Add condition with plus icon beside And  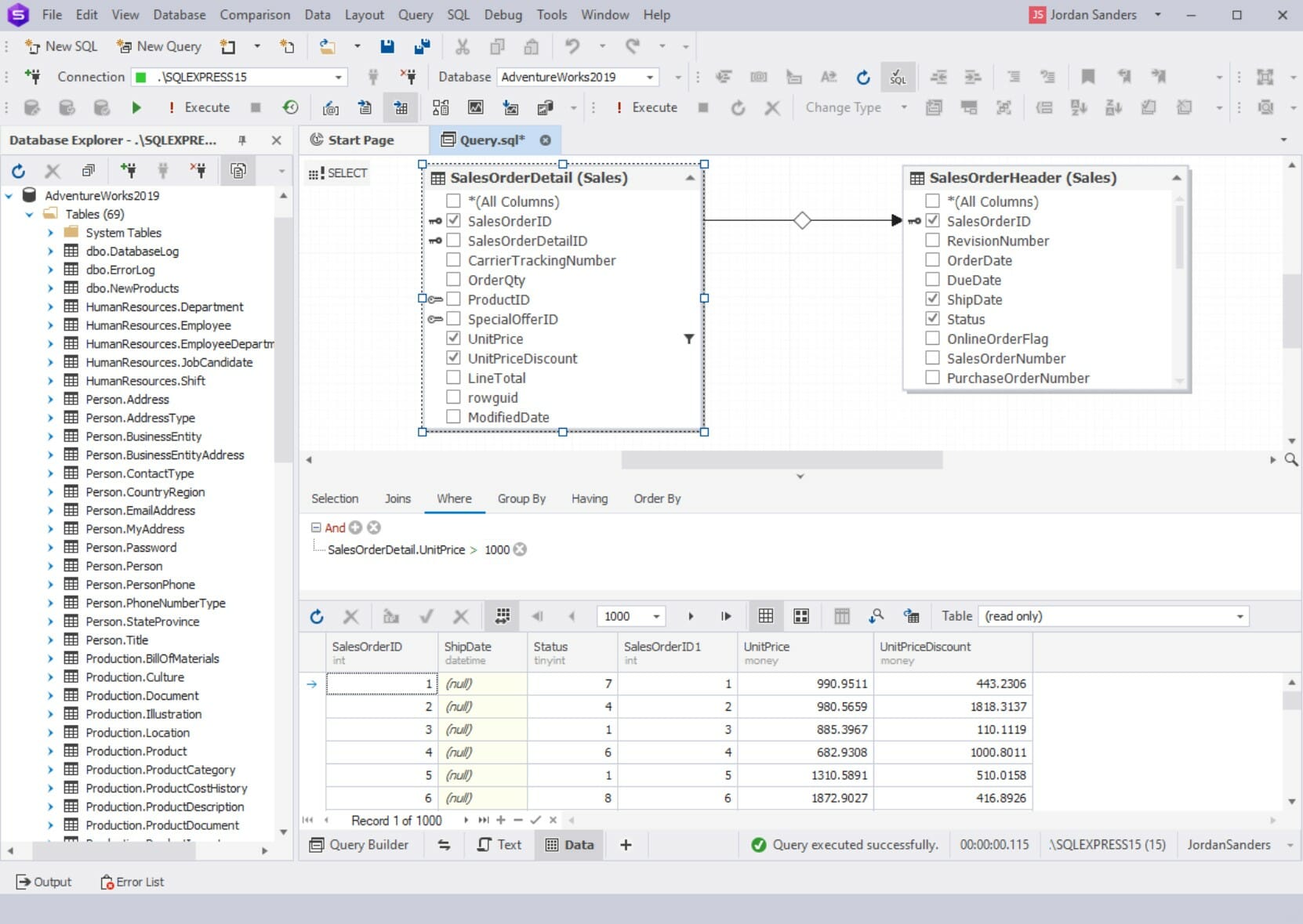355,527
